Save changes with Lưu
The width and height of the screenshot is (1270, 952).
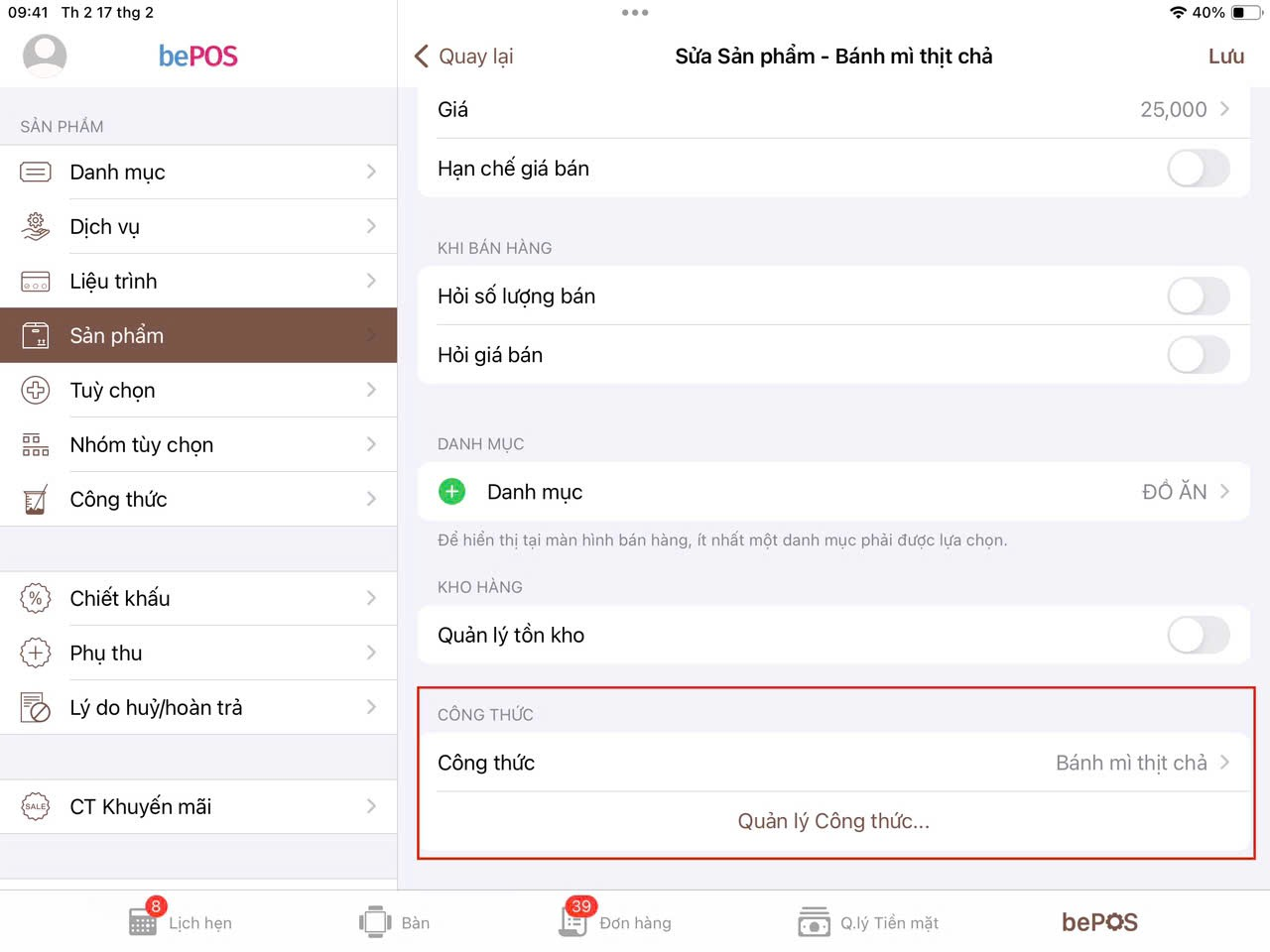(x=1226, y=57)
